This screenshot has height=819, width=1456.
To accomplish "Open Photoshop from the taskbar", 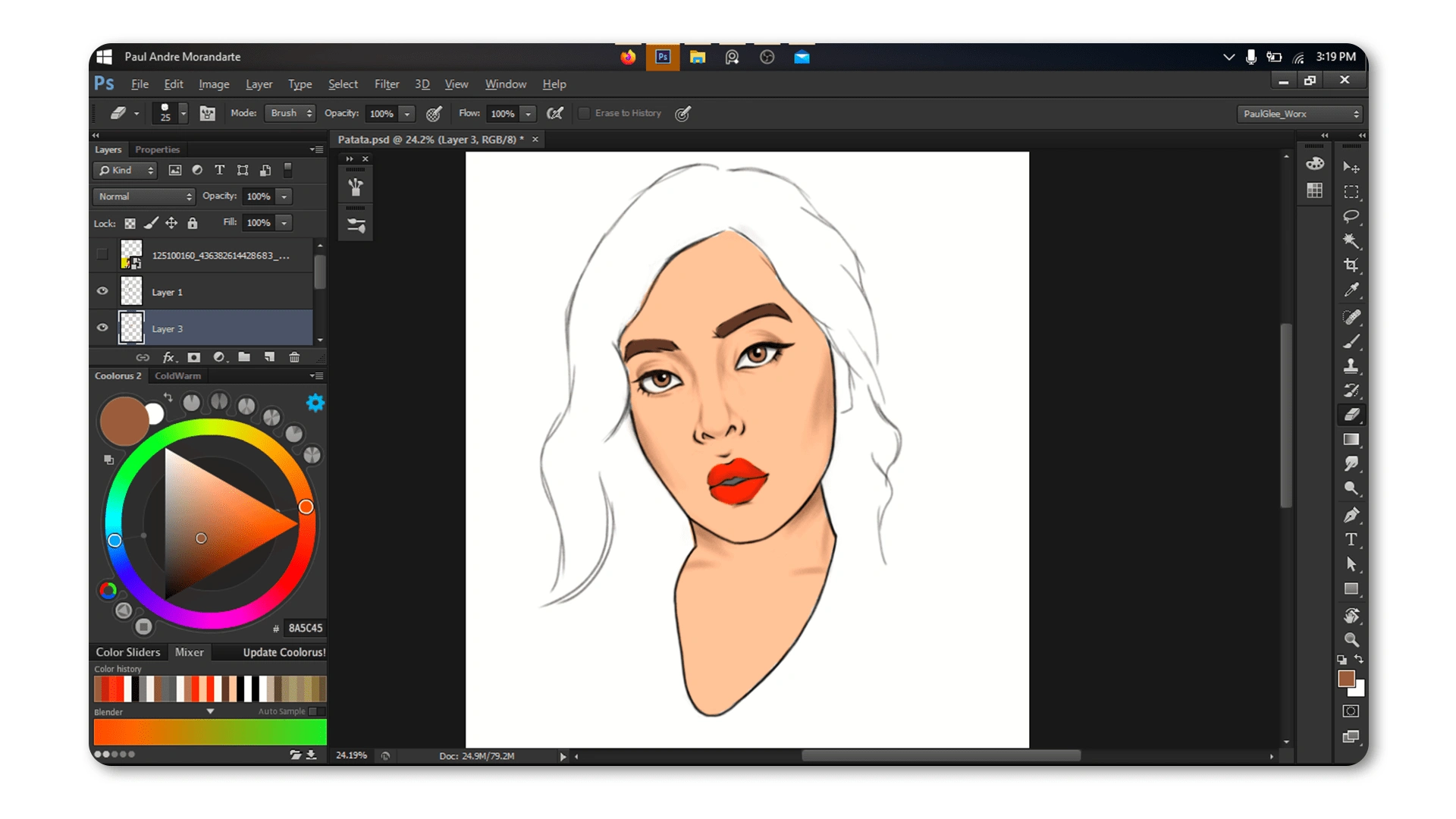I will click(663, 57).
